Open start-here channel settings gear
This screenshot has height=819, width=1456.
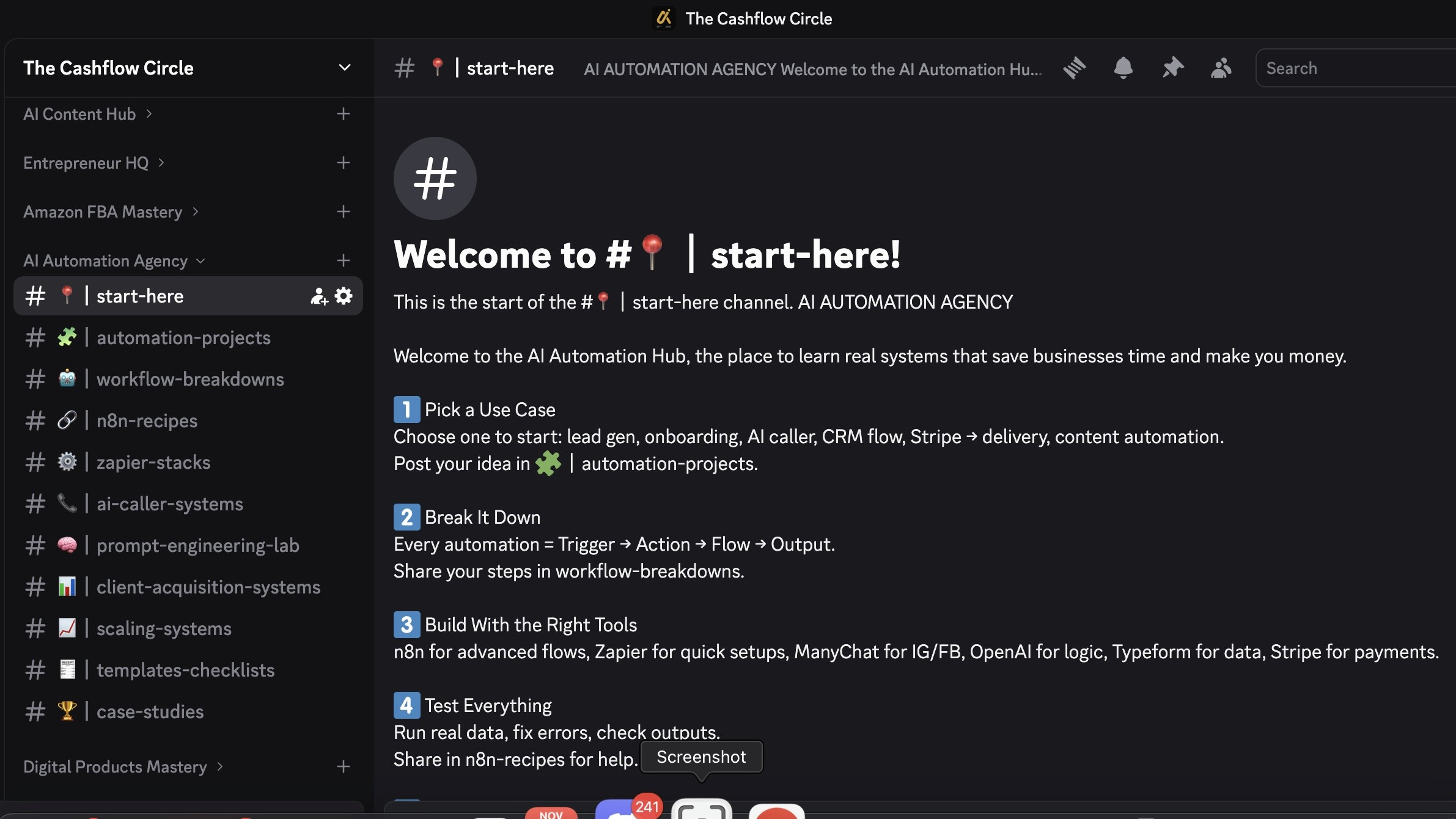[x=344, y=296]
